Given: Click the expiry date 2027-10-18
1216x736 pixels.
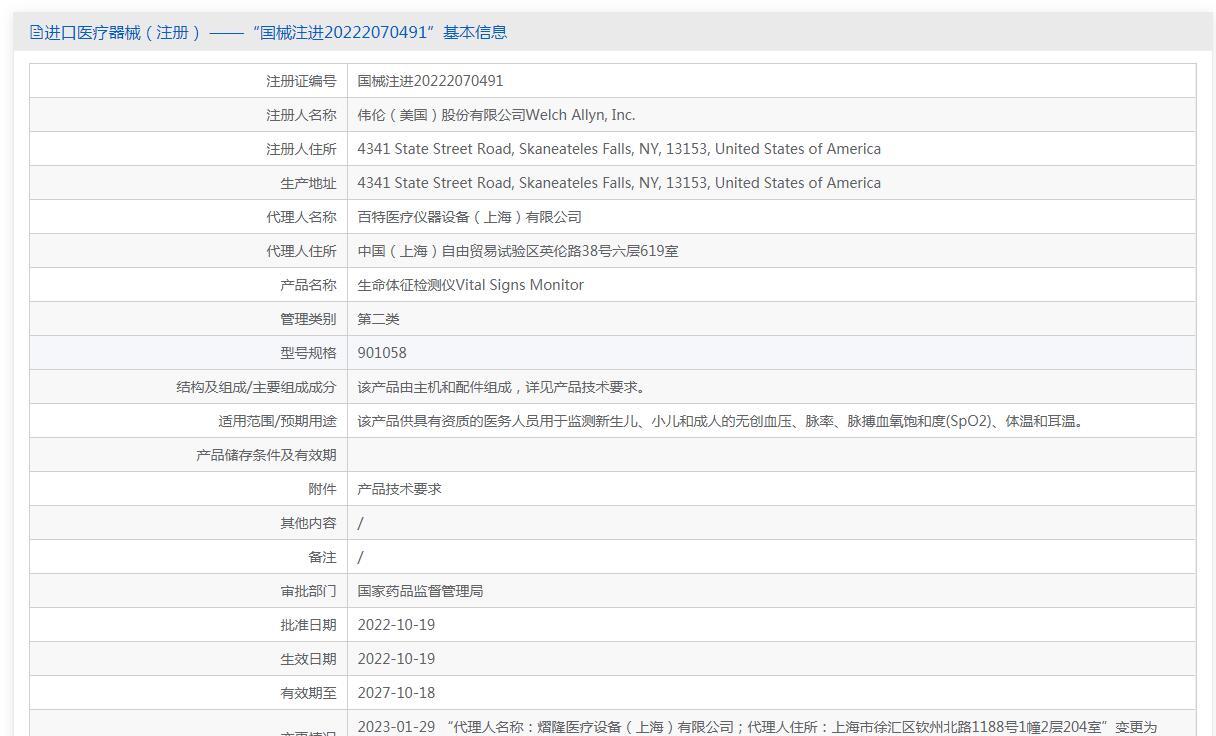Looking at the screenshot, I should [x=396, y=693].
